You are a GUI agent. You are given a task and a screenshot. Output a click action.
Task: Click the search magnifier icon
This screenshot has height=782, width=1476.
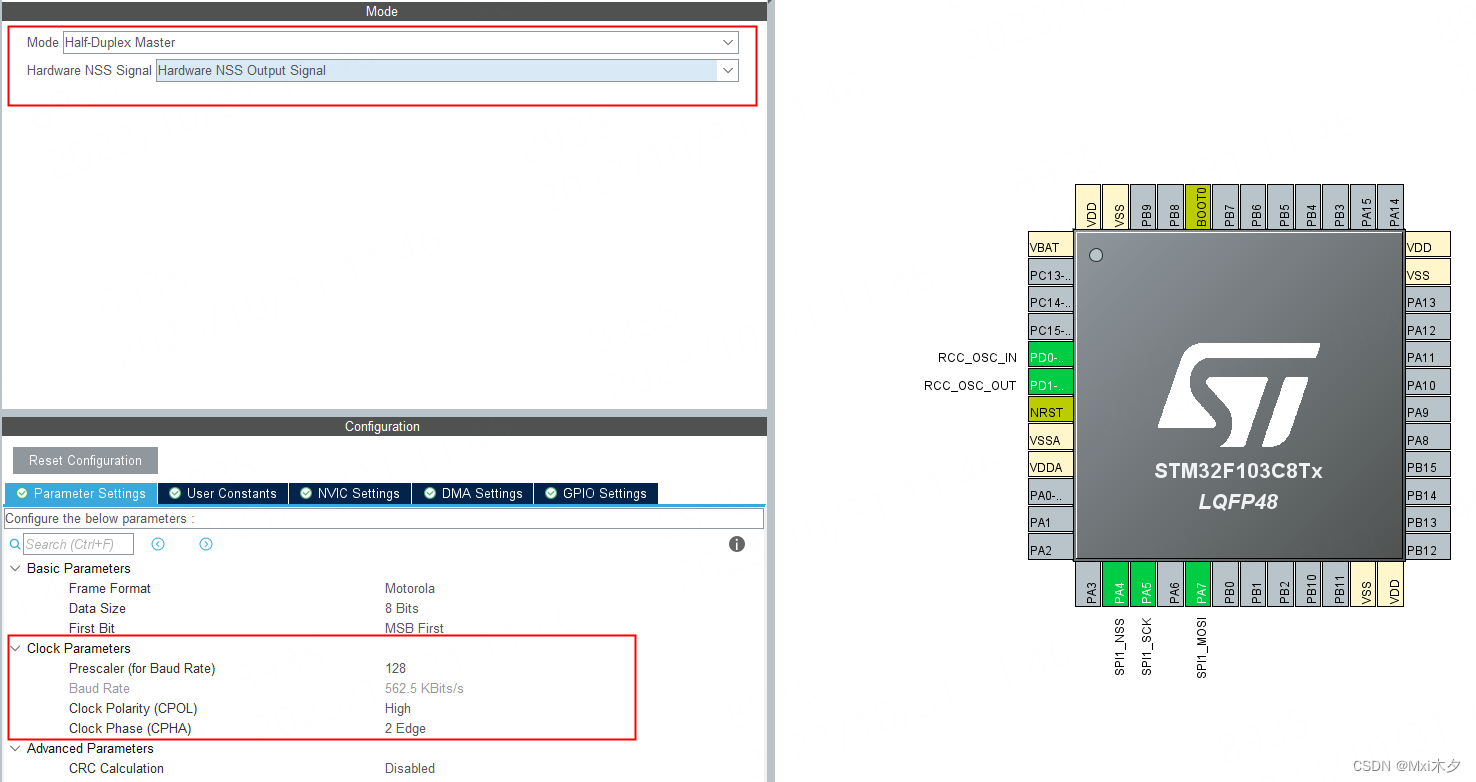tap(15, 544)
